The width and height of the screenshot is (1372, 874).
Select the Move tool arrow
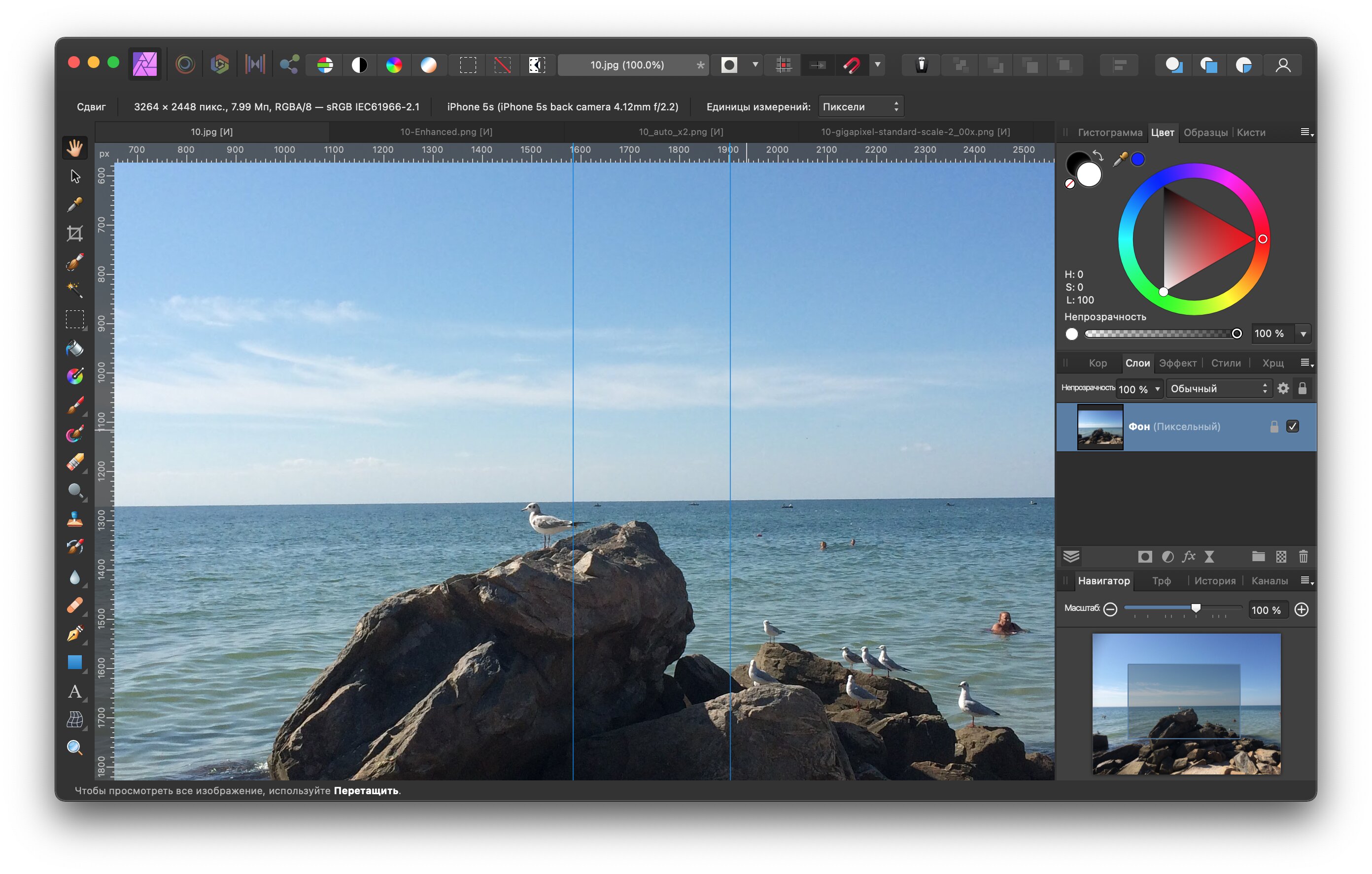(x=74, y=177)
